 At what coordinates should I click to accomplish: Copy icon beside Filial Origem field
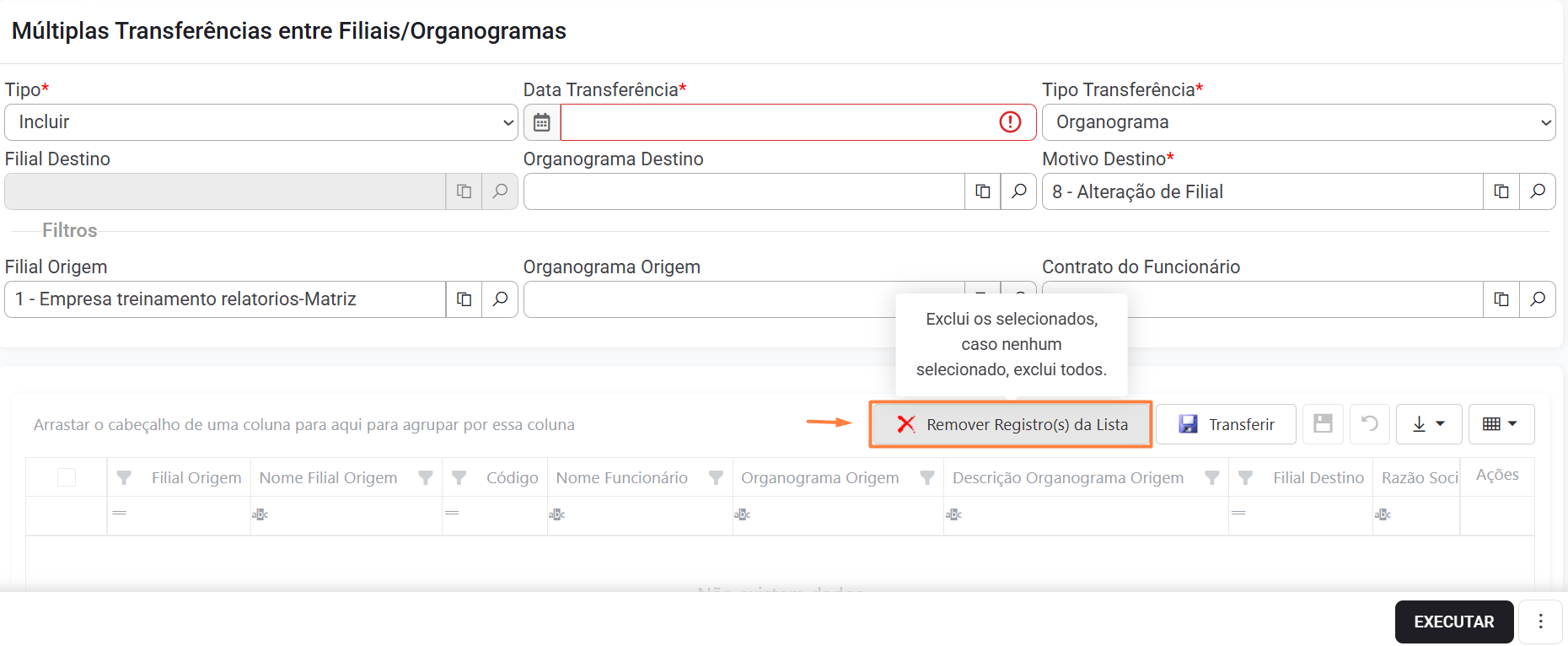coord(464,299)
